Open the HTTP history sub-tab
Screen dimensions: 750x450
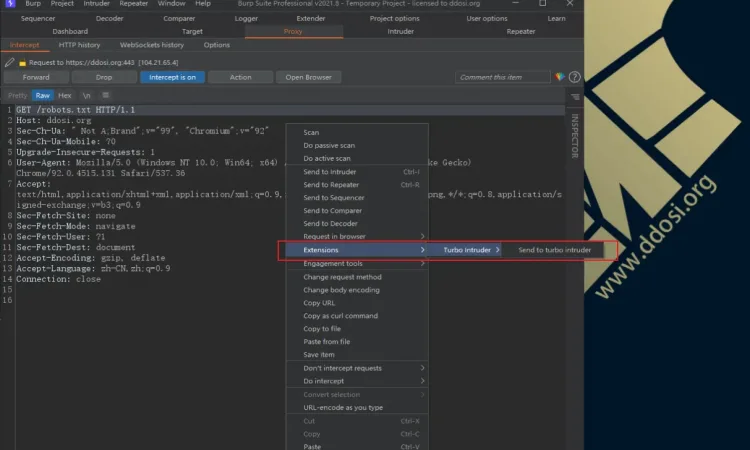coord(79,44)
